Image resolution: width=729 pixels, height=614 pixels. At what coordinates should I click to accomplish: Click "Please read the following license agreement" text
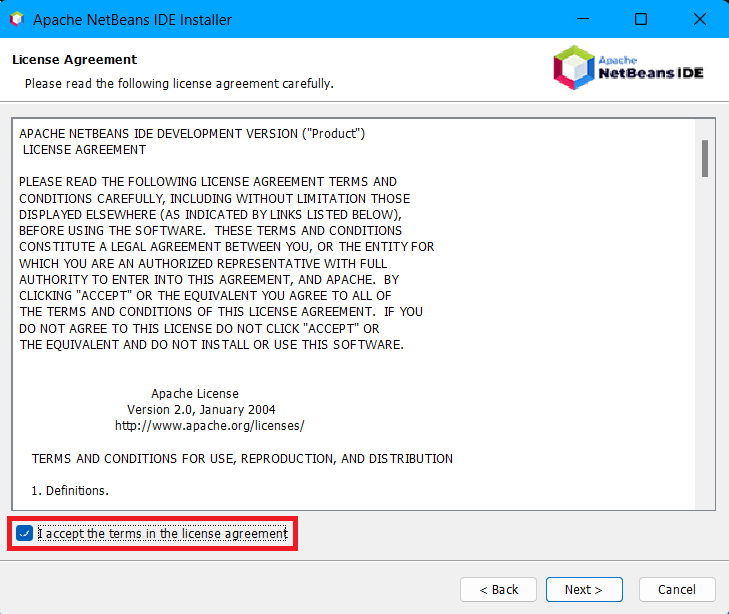click(179, 84)
